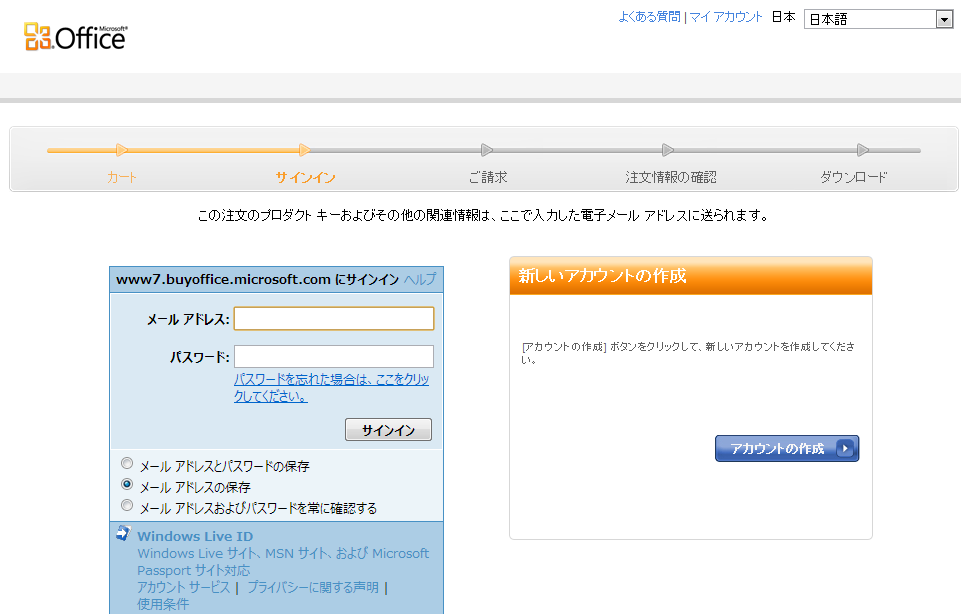This screenshot has width=961, height=614.
Task: Click the 注文情報の確認 step arrow marker
Action: click(x=668, y=150)
